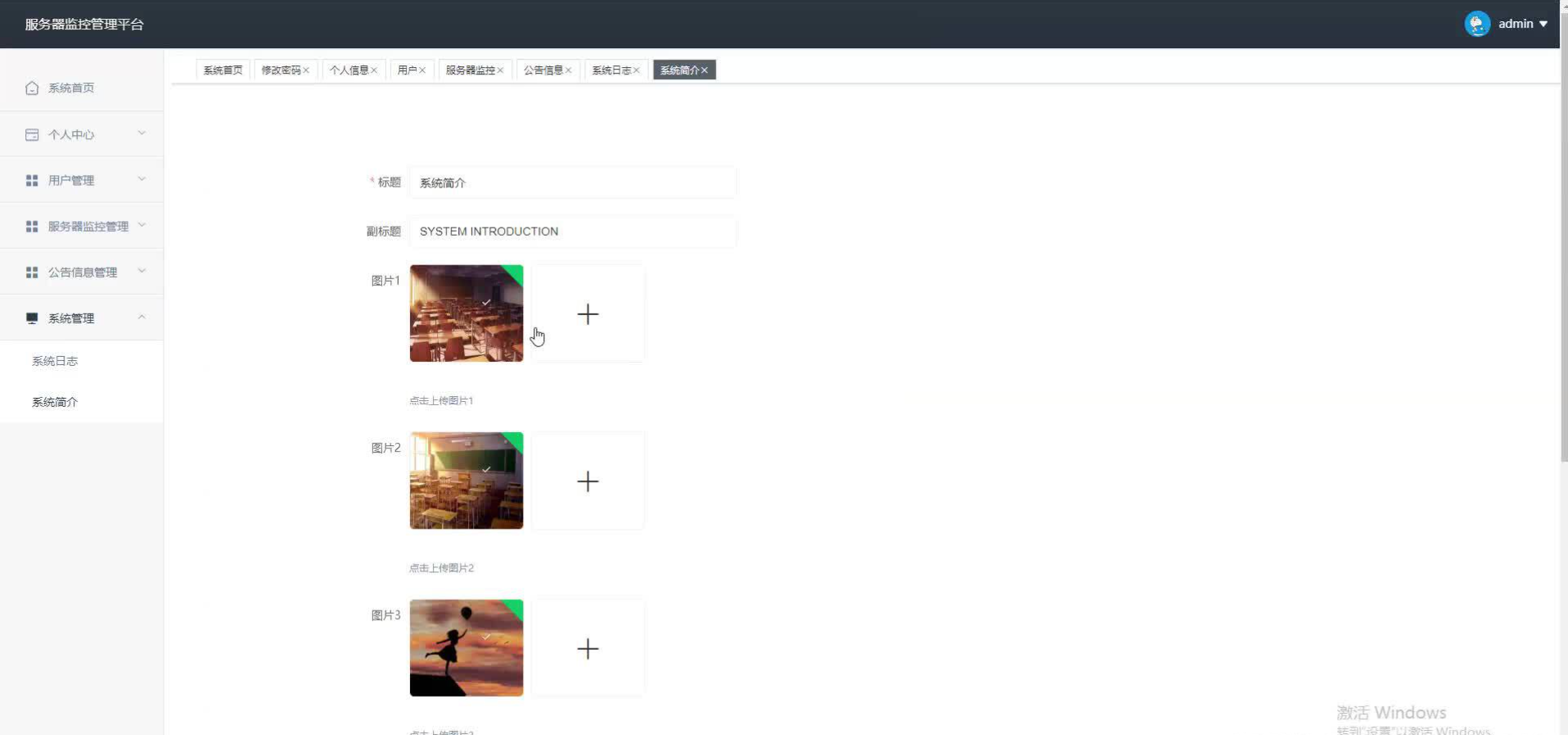This screenshot has width=1568, height=735.
Task: Click the 服务器监控管理 grid icon
Action: (x=32, y=226)
